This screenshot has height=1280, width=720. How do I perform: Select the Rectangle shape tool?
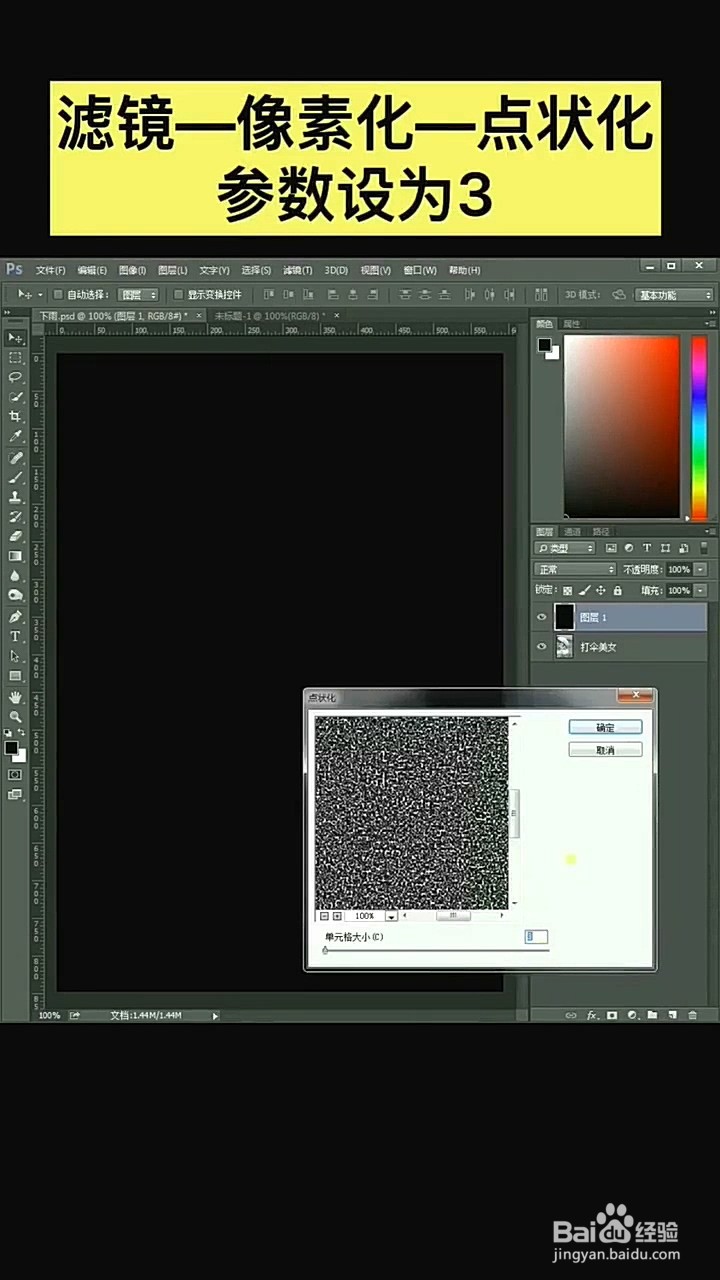(x=15, y=676)
